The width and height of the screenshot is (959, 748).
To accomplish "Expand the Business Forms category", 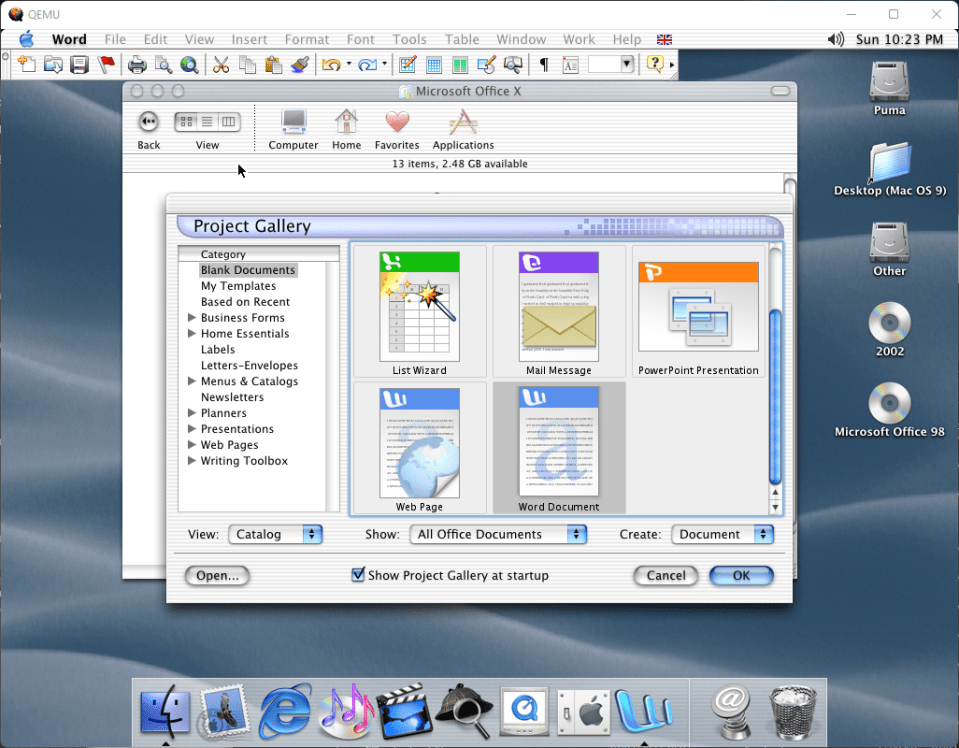I will click(x=192, y=318).
